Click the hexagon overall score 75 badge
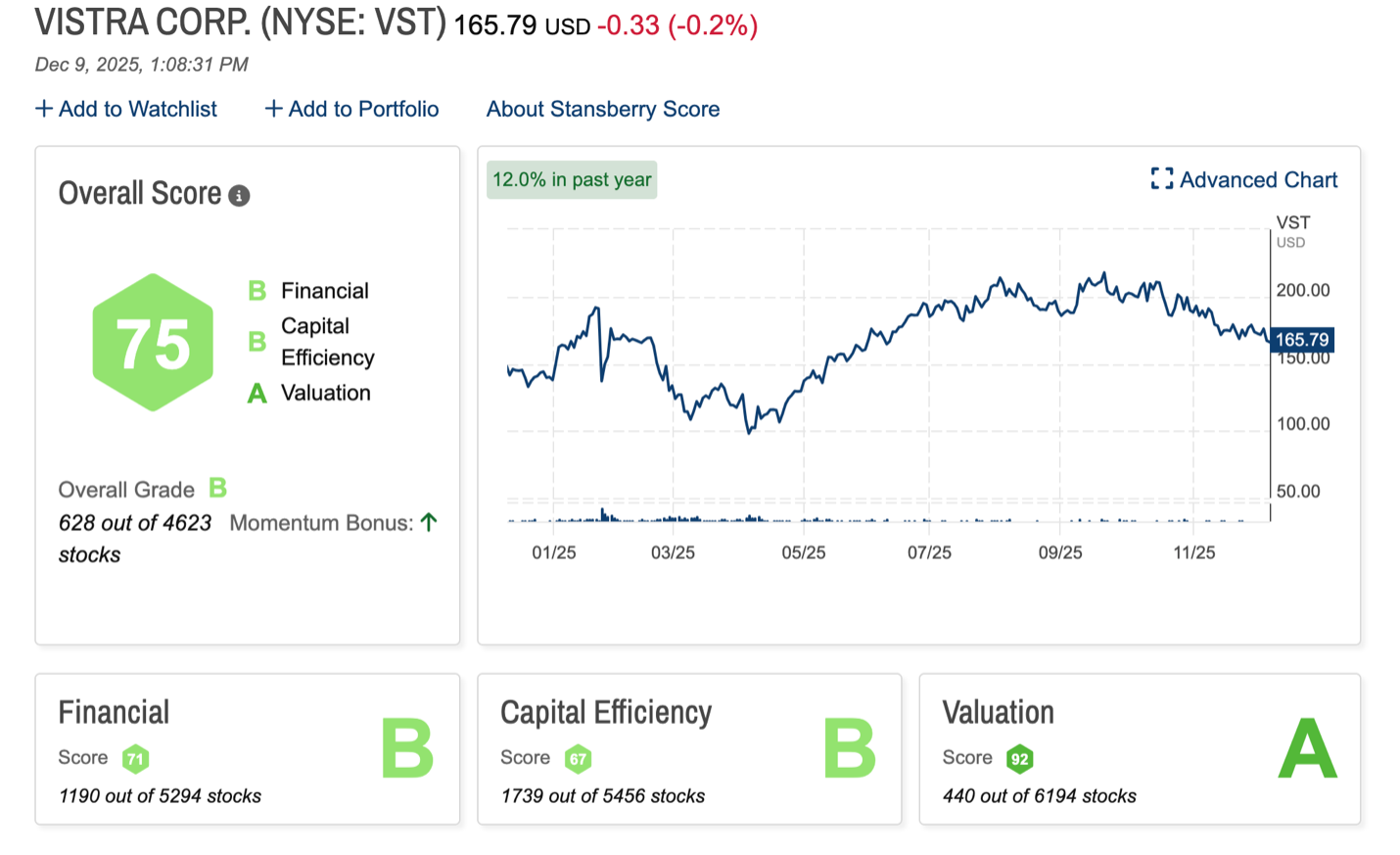 [x=153, y=343]
